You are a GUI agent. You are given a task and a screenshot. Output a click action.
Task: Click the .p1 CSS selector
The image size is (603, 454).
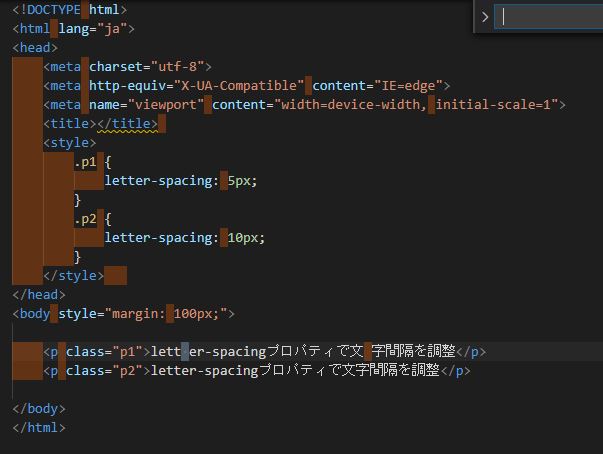[x=85, y=162]
